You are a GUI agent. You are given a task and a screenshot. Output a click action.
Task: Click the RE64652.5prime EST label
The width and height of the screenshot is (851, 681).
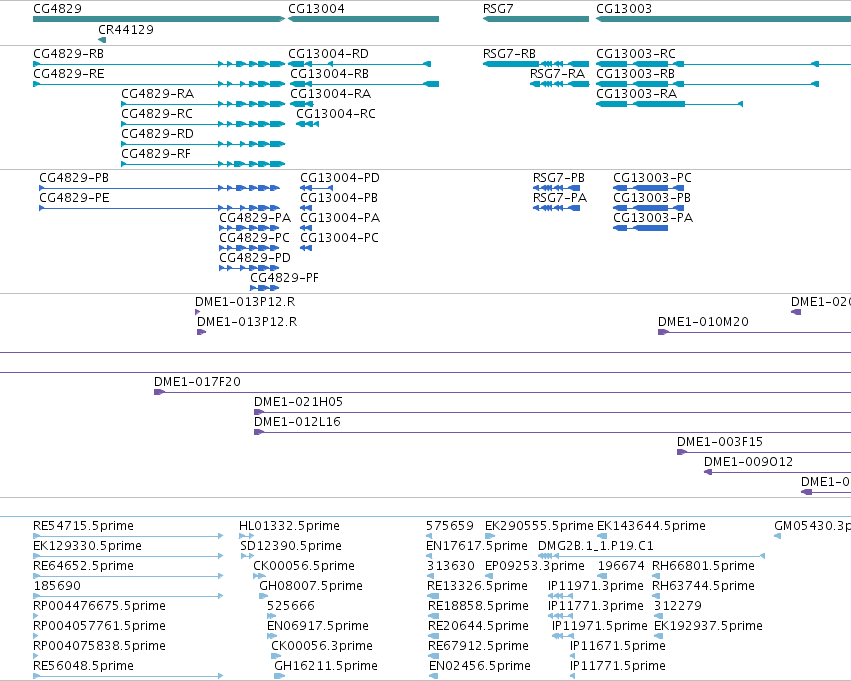point(84,567)
